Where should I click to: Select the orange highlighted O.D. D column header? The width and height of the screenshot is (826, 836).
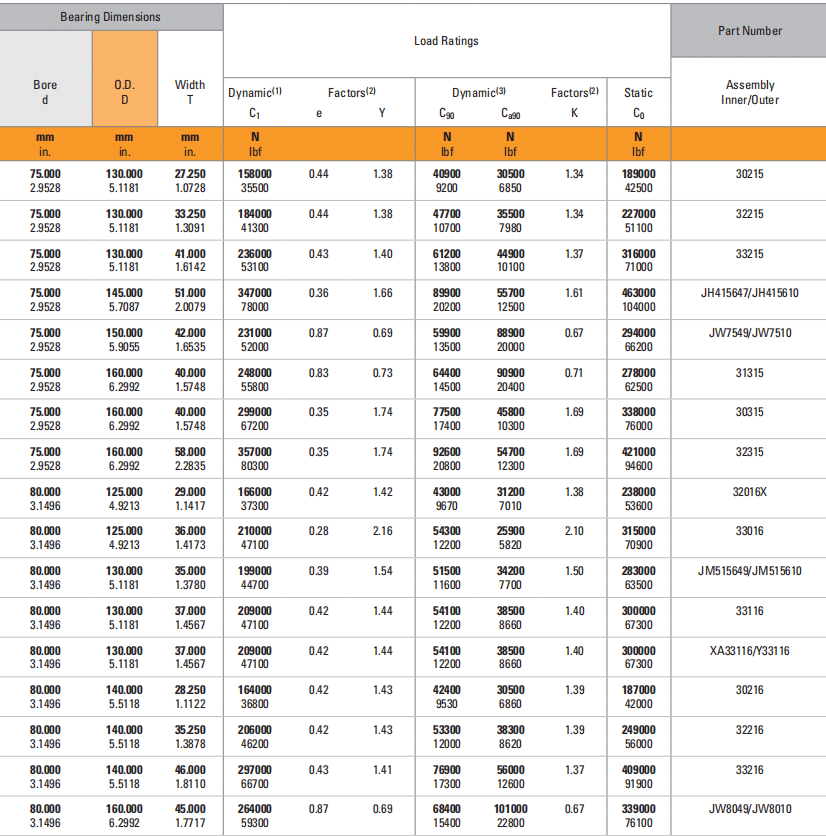point(124,92)
